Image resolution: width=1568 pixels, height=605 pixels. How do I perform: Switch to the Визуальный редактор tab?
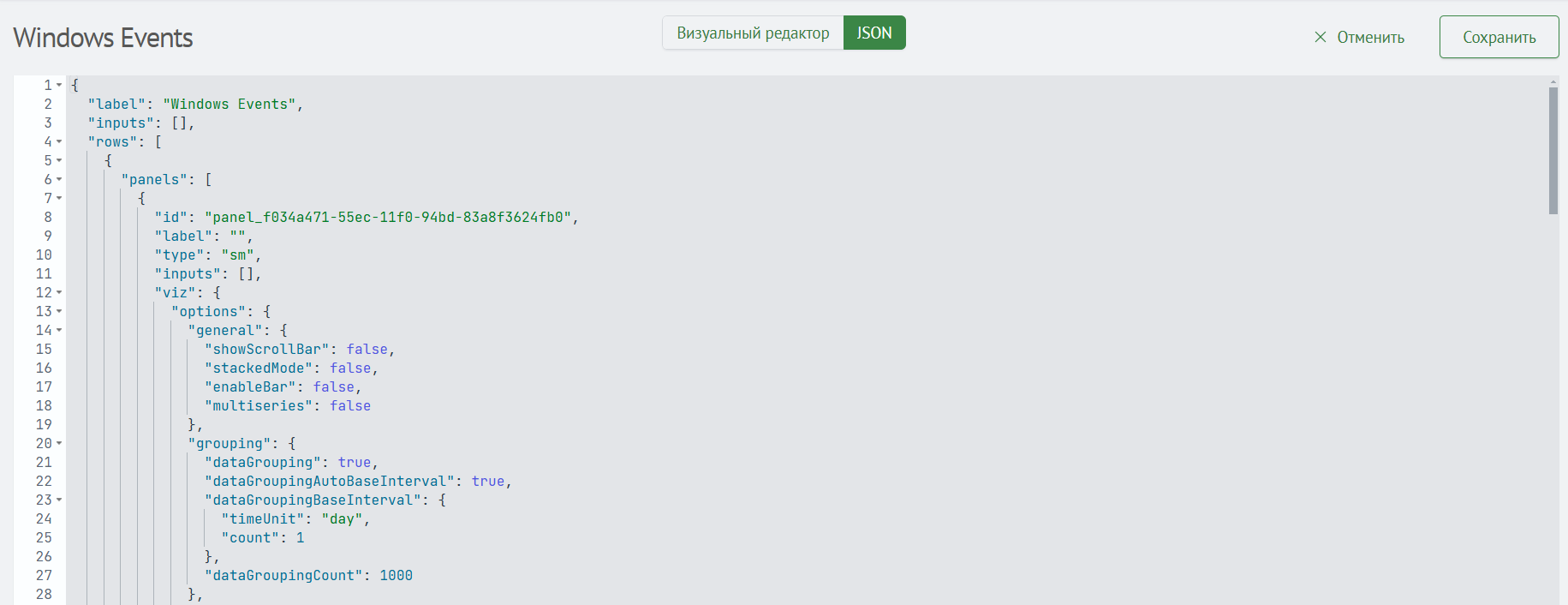[753, 33]
